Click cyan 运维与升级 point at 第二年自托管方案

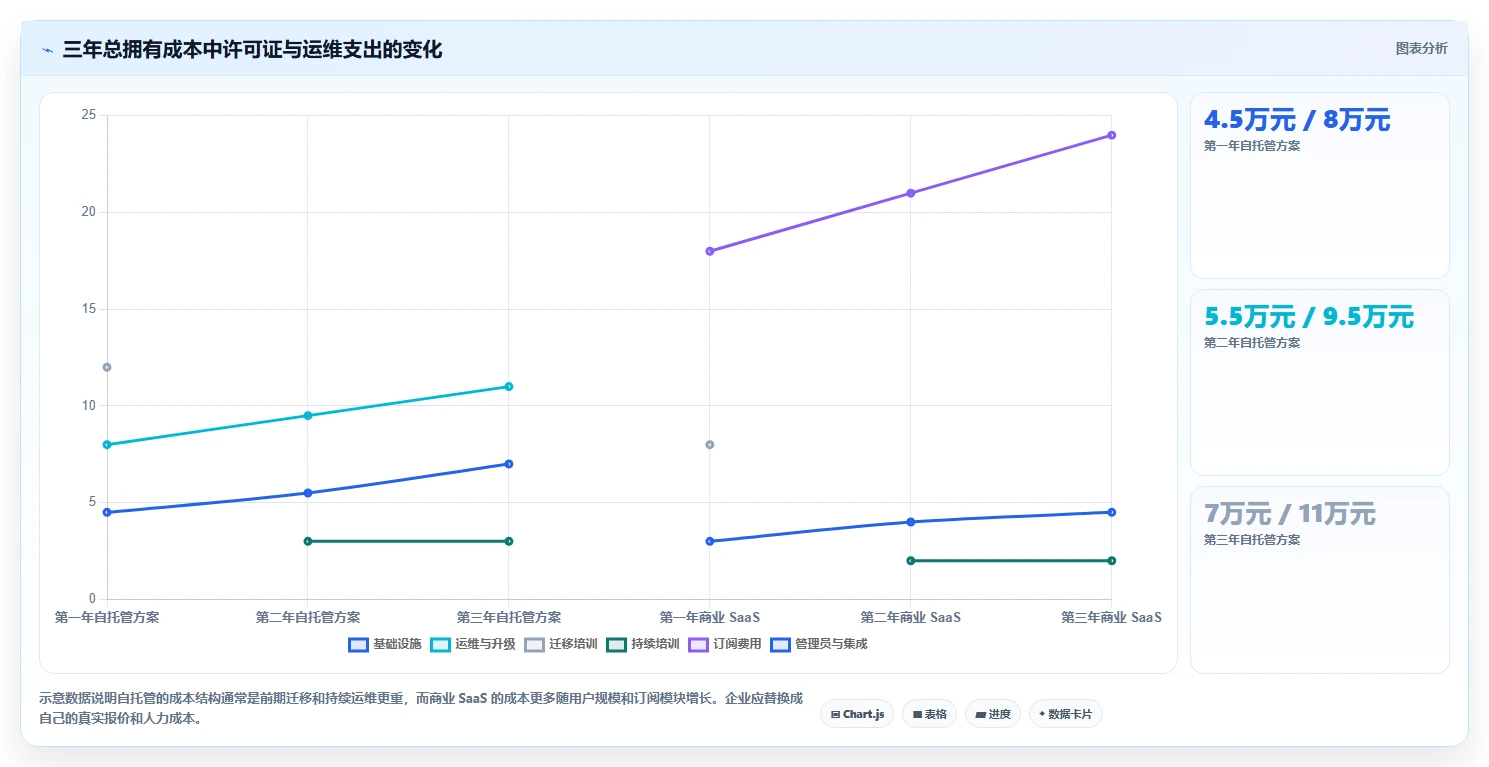(x=308, y=415)
